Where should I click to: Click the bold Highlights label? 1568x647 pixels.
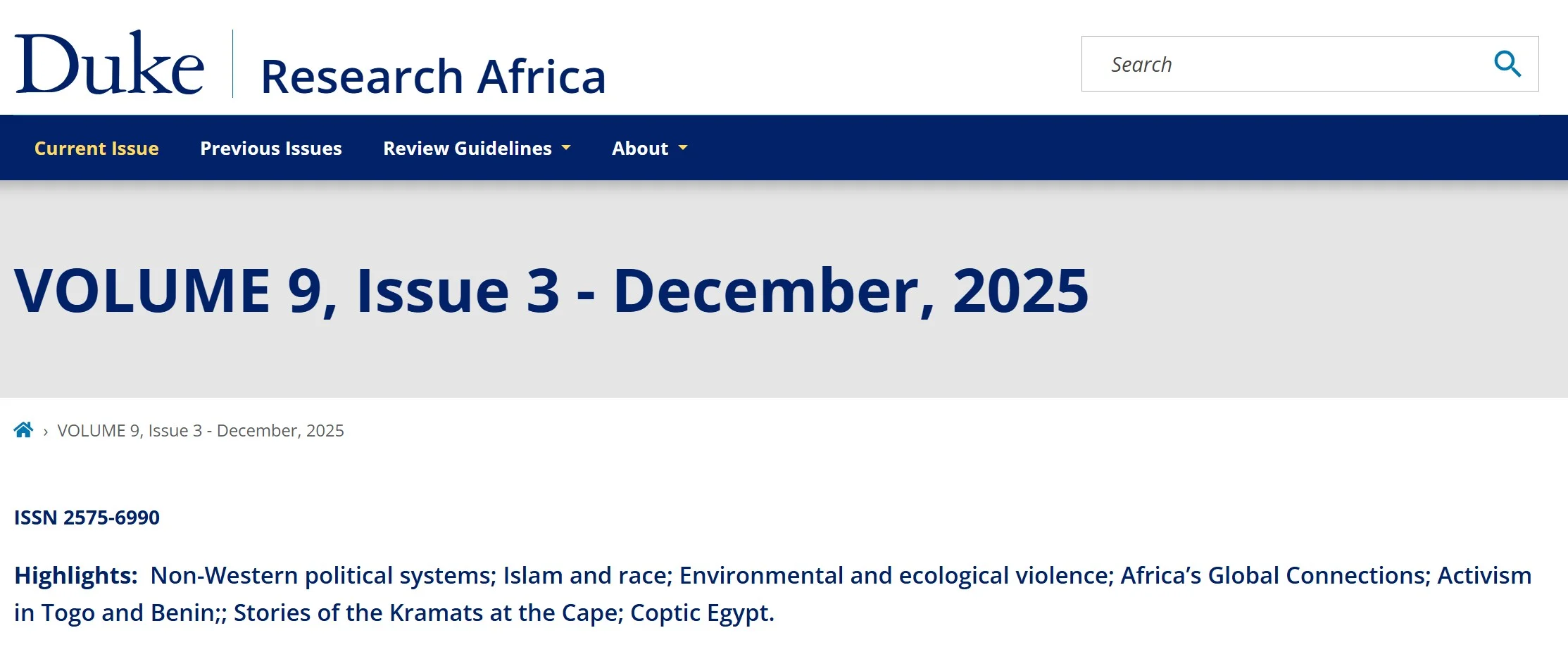(75, 575)
